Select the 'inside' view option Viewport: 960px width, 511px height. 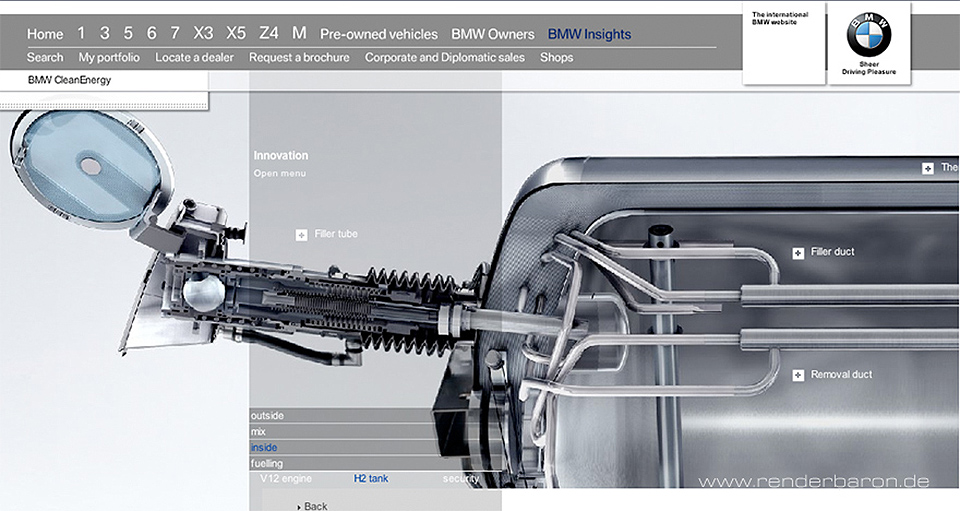click(264, 447)
